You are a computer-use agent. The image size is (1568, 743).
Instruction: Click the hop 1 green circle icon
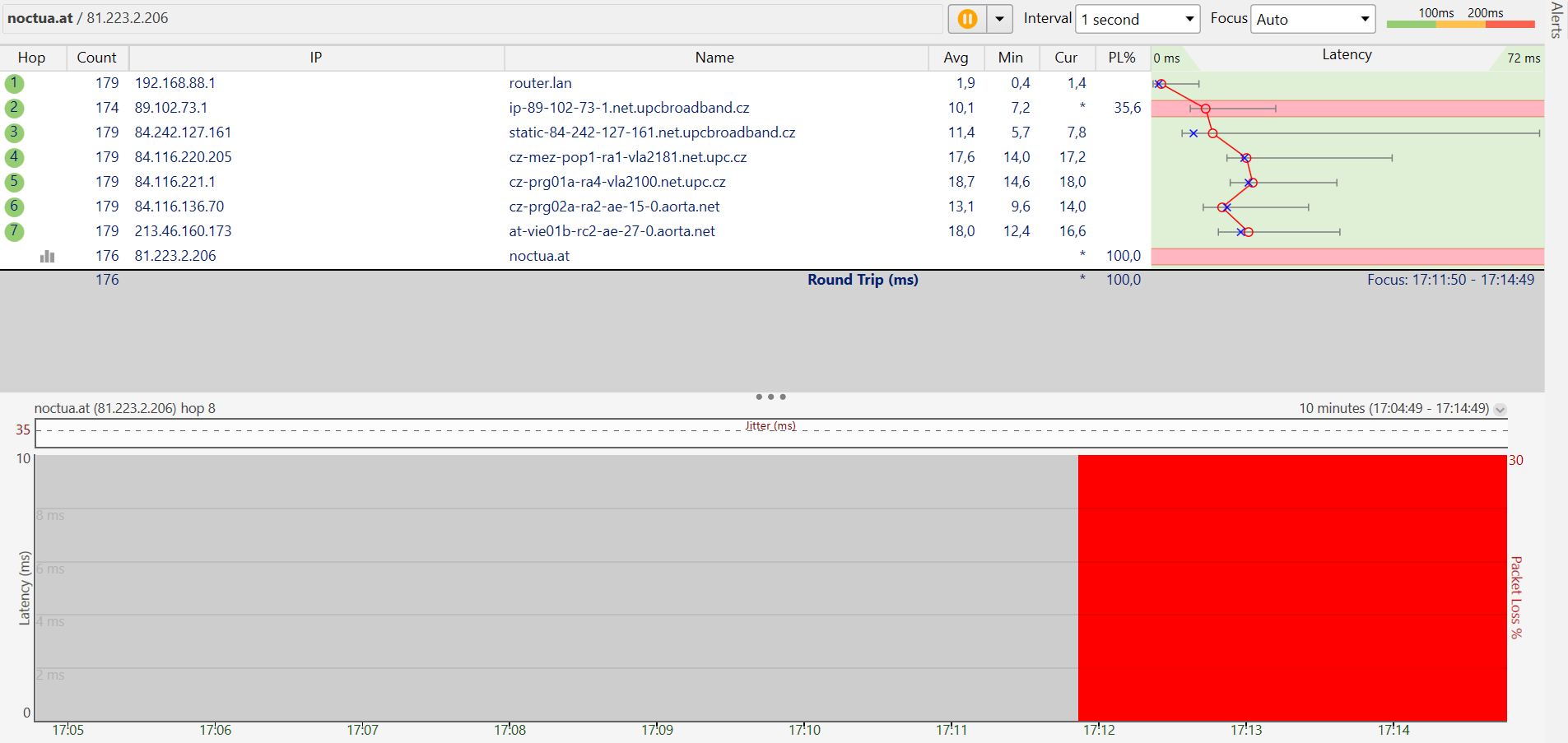(14, 83)
